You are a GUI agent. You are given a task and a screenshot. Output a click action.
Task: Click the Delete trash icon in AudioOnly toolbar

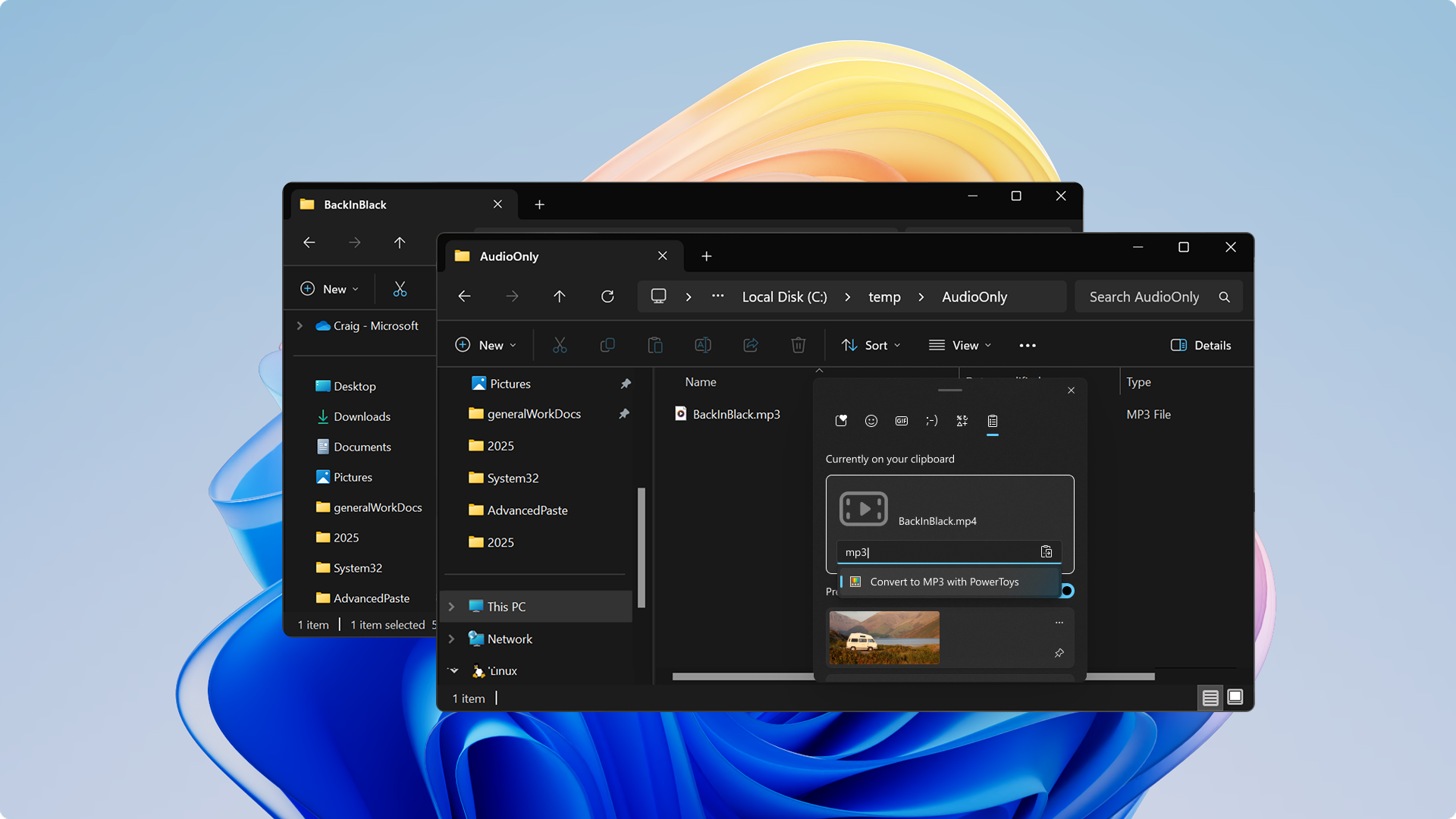point(799,345)
